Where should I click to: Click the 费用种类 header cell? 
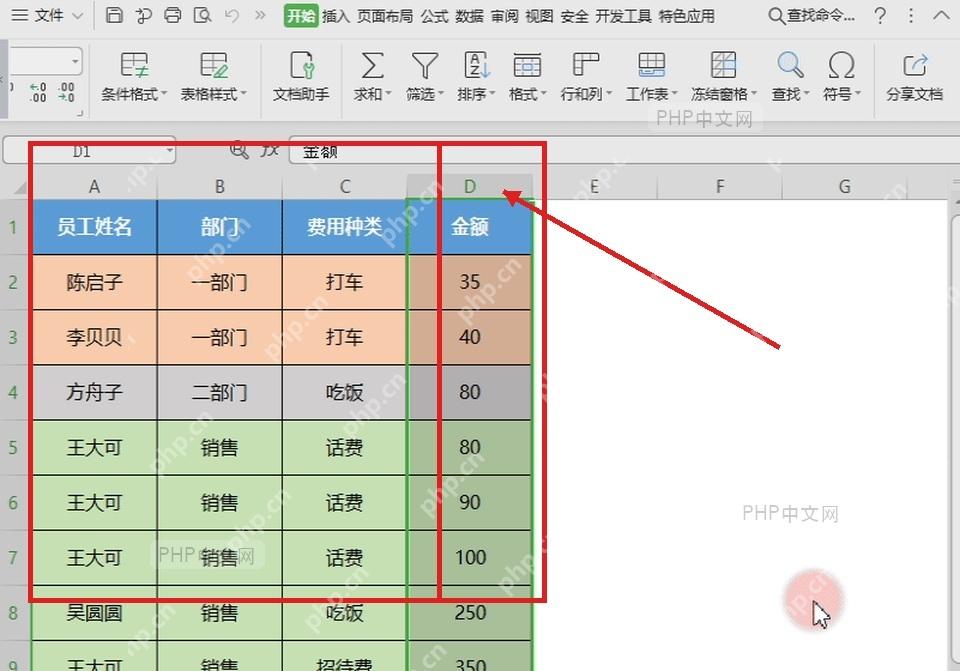pos(345,227)
